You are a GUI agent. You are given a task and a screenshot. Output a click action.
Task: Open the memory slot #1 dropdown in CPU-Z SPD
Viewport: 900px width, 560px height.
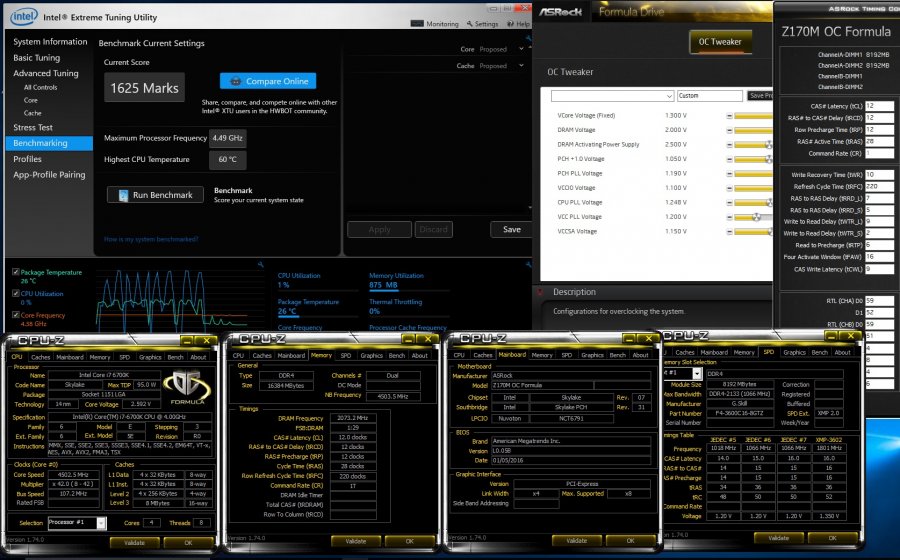(x=697, y=374)
